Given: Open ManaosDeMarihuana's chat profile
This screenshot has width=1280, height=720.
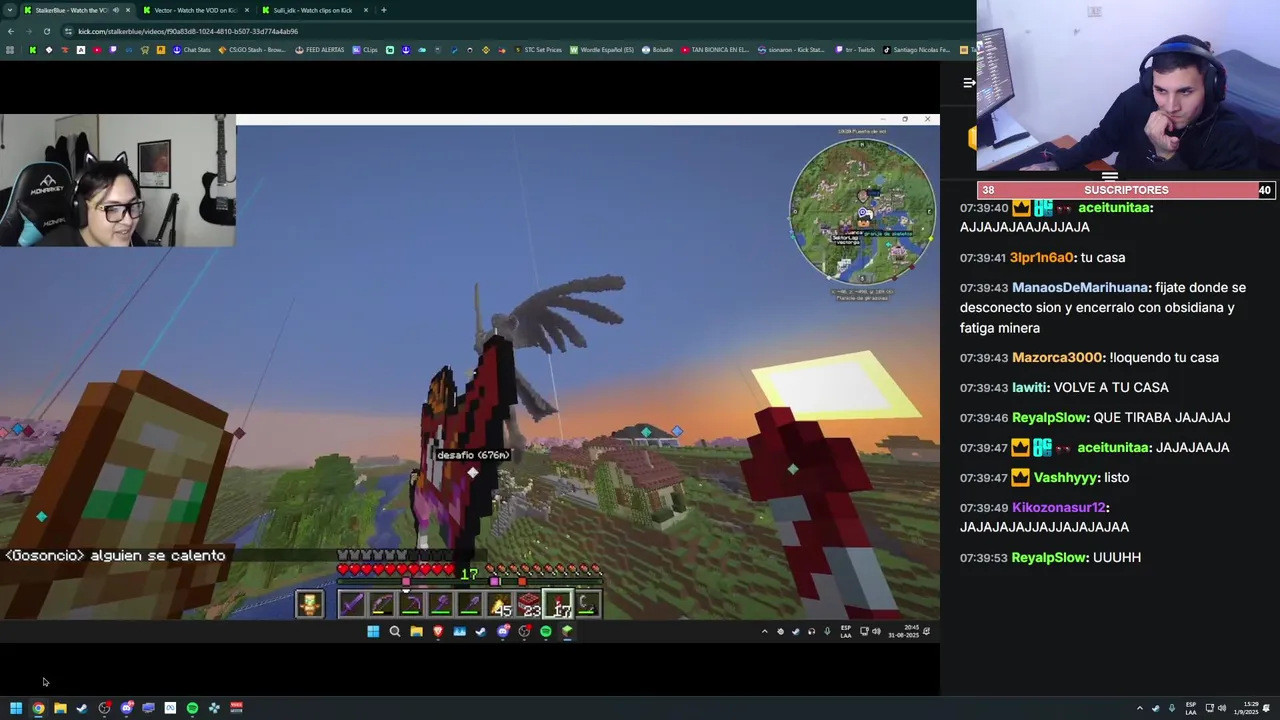Looking at the screenshot, I should pyautogui.click(x=1079, y=288).
